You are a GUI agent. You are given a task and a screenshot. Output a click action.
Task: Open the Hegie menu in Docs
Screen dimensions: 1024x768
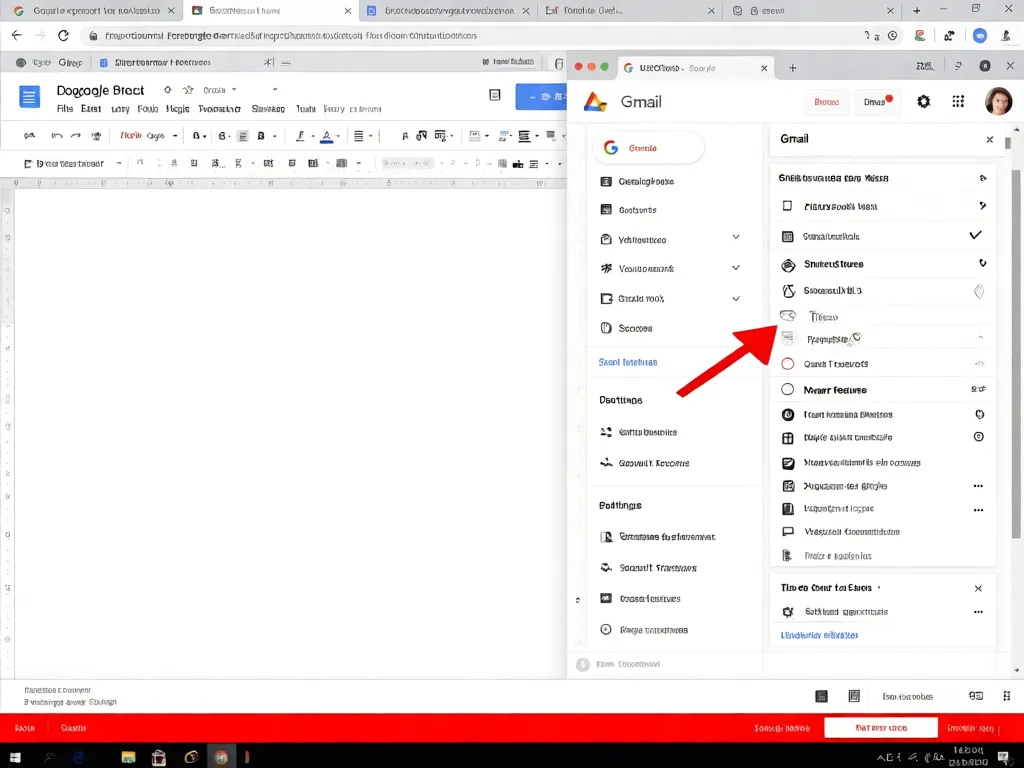tap(178, 109)
